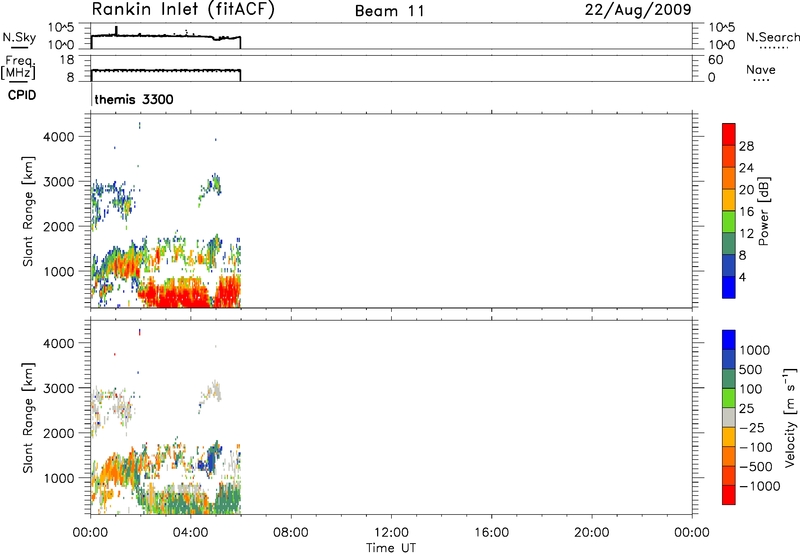This screenshot has width=800, height=554.
Task: Click the 'CPID' row label
Action: pos(22,95)
